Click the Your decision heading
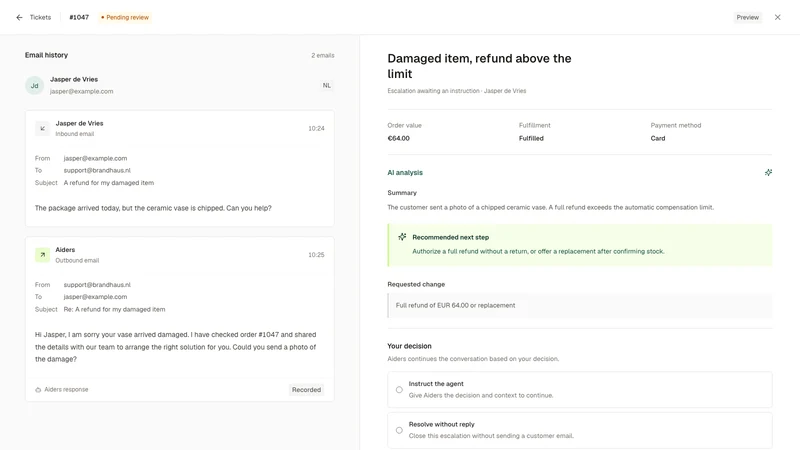 coord(409,346)
